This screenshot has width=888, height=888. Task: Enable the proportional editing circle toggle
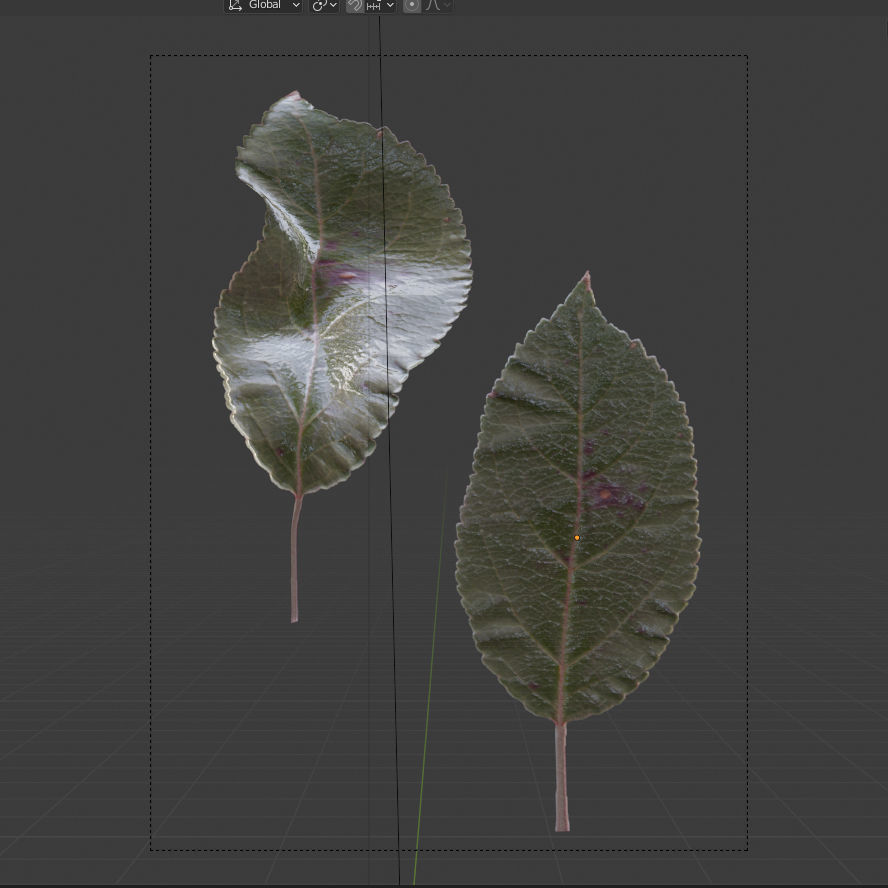412,6
